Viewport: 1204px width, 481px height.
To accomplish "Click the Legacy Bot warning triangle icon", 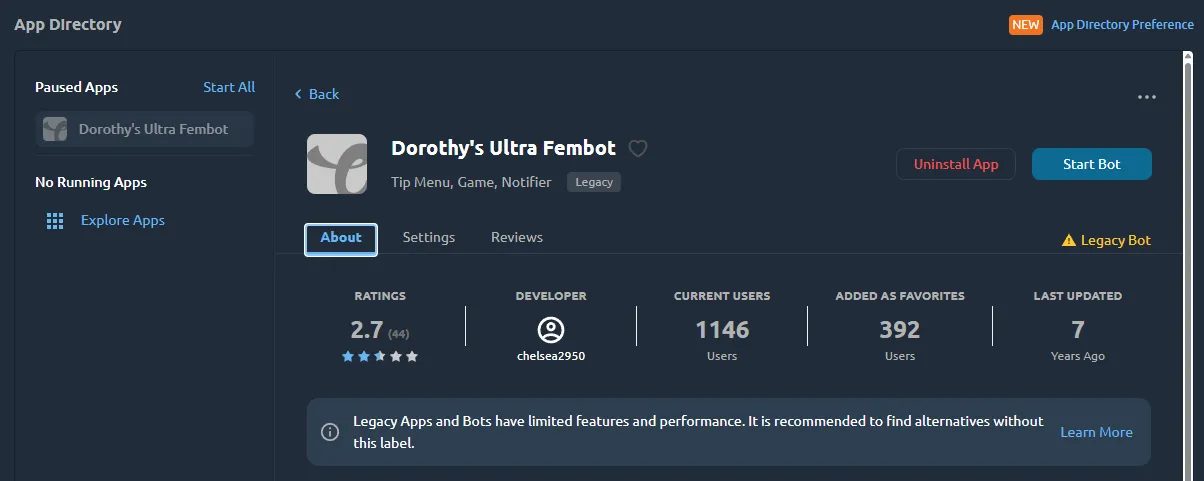I will pyautogui.click(x=1069, y=240).
